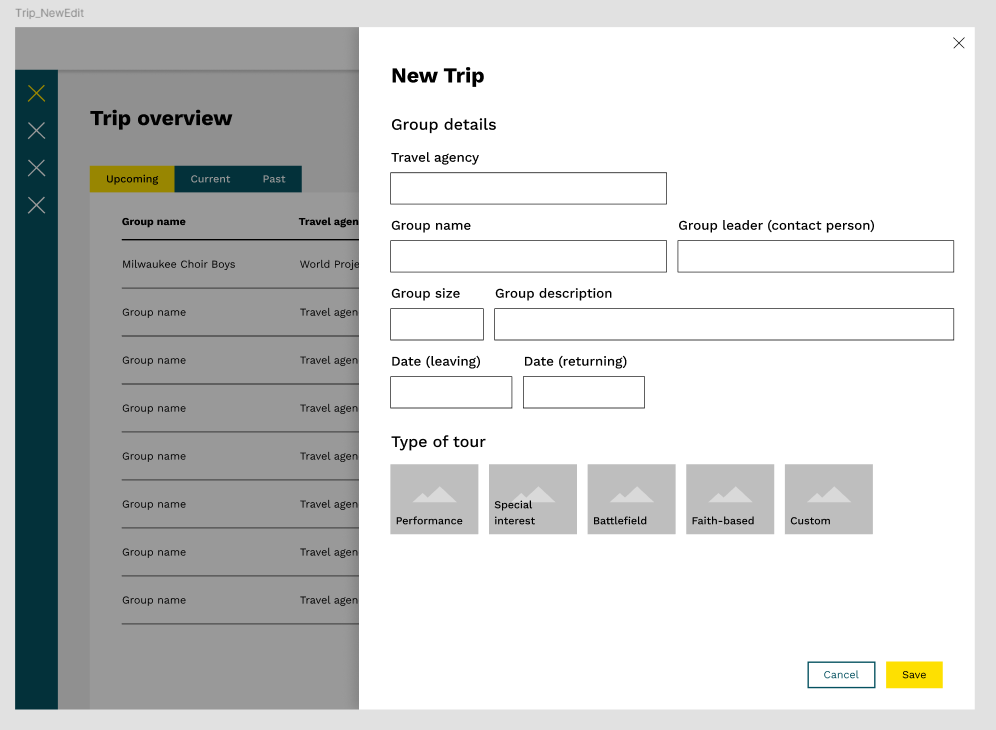Select the Special interest tour tile
This screenshot has height=730, width=996.
pyautogui.click(x=533, y=499)
